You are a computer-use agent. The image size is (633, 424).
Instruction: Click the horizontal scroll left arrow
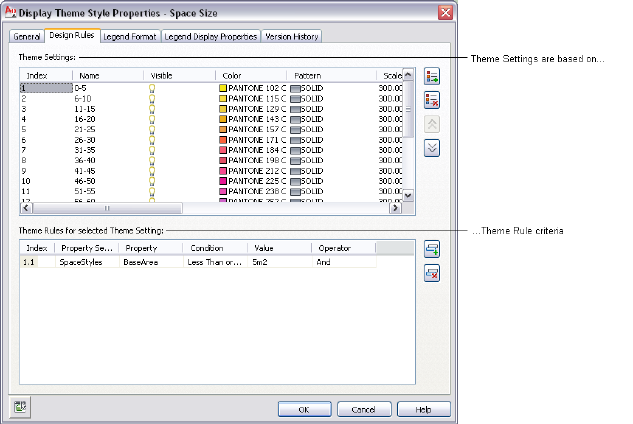[26, 208]
